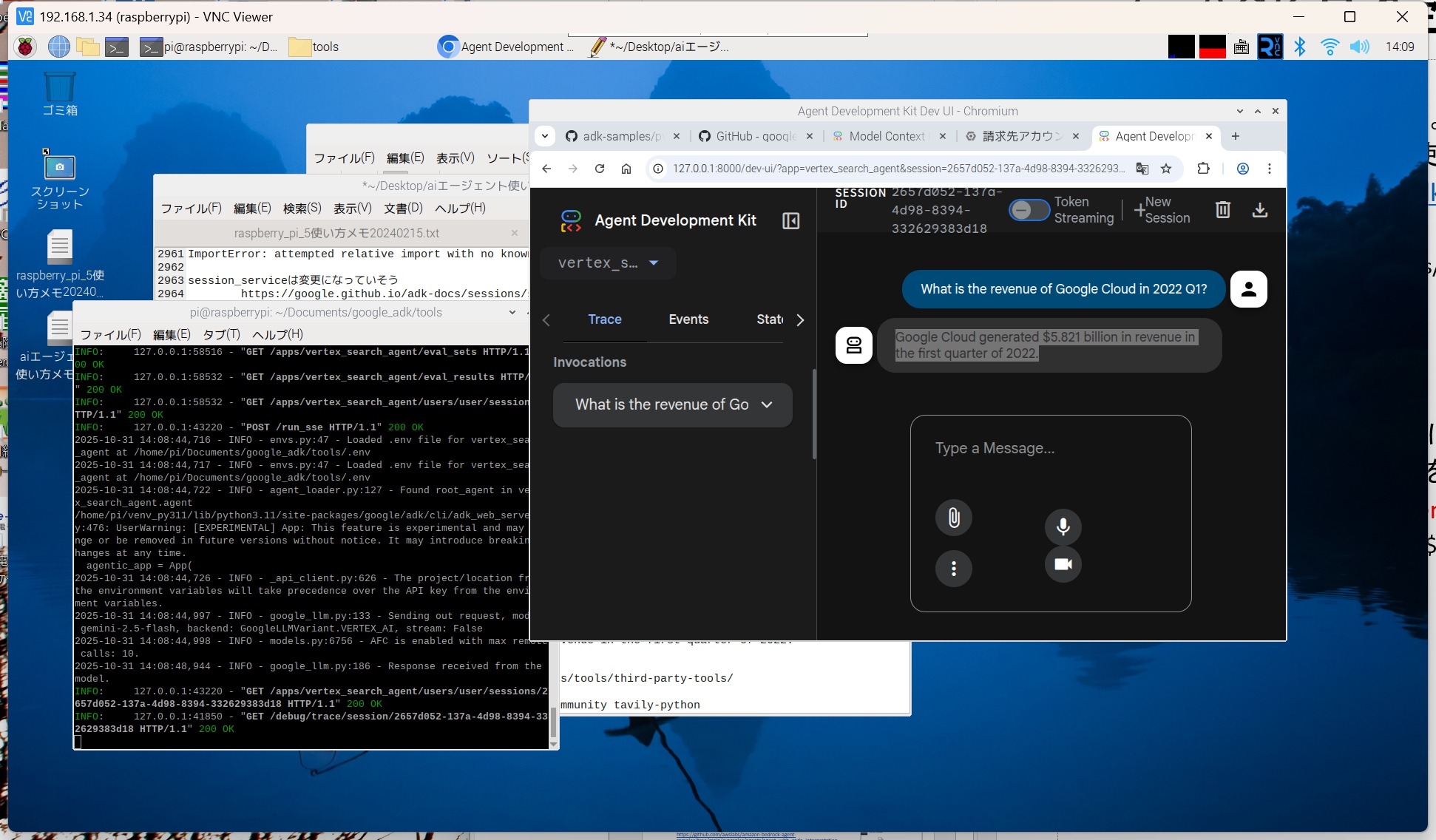
Task: Toggle the Token Streaming switch
Action: [1029, 210]
